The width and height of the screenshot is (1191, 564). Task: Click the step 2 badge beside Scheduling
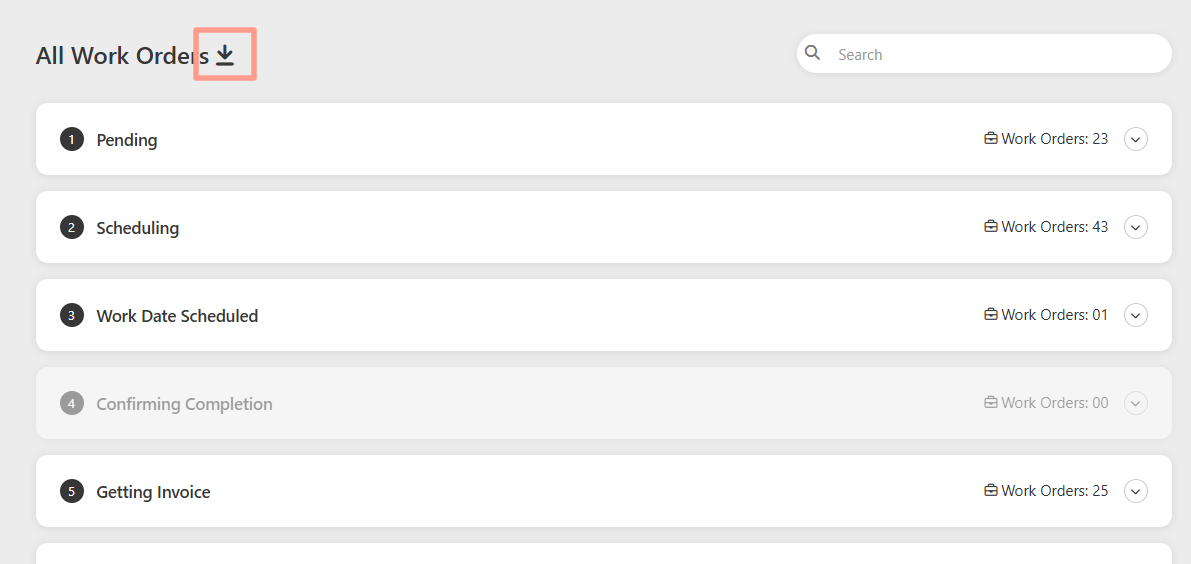coord(71,228)
